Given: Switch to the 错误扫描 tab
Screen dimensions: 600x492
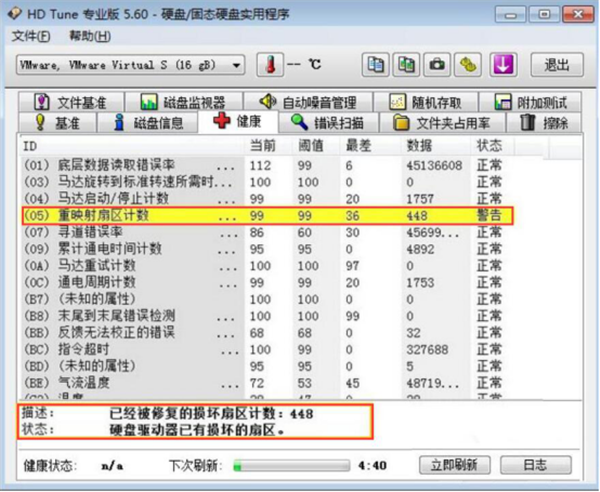Looking at the screenshot, I should coord(328,123).
